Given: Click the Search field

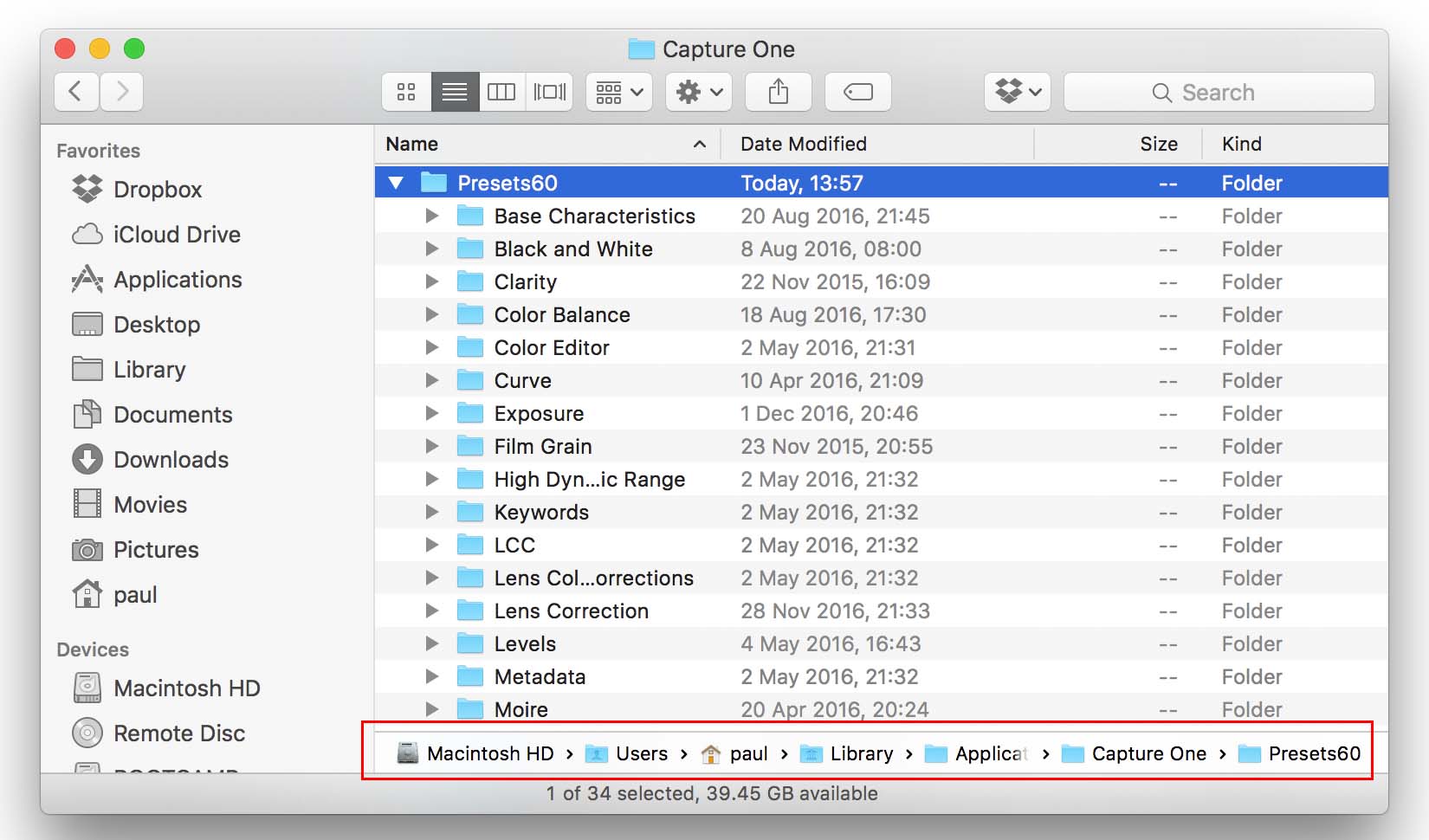Looking at the screenshot, I should point(1219,92).
